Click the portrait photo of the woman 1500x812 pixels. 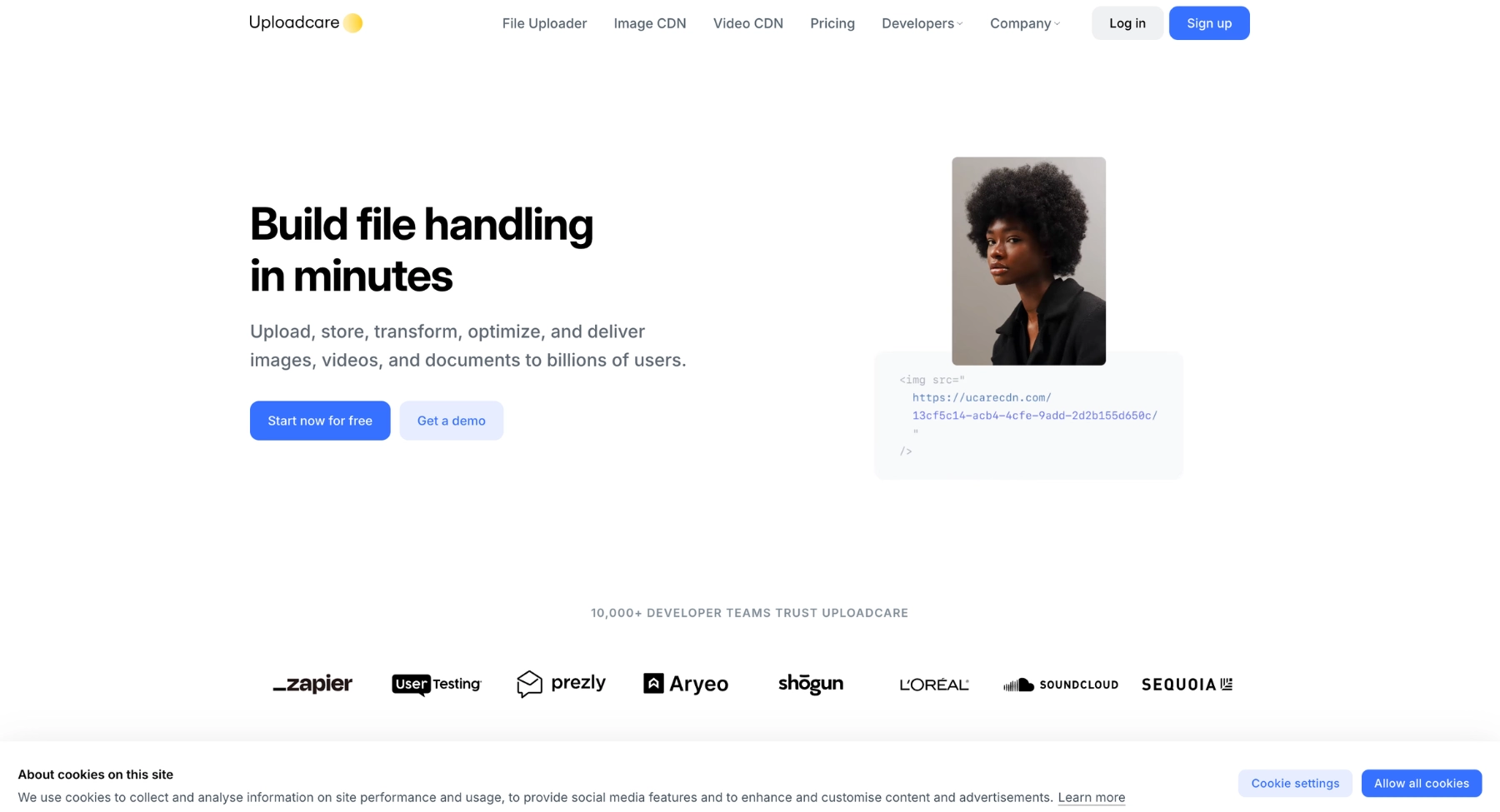(x=1028, y=261)
